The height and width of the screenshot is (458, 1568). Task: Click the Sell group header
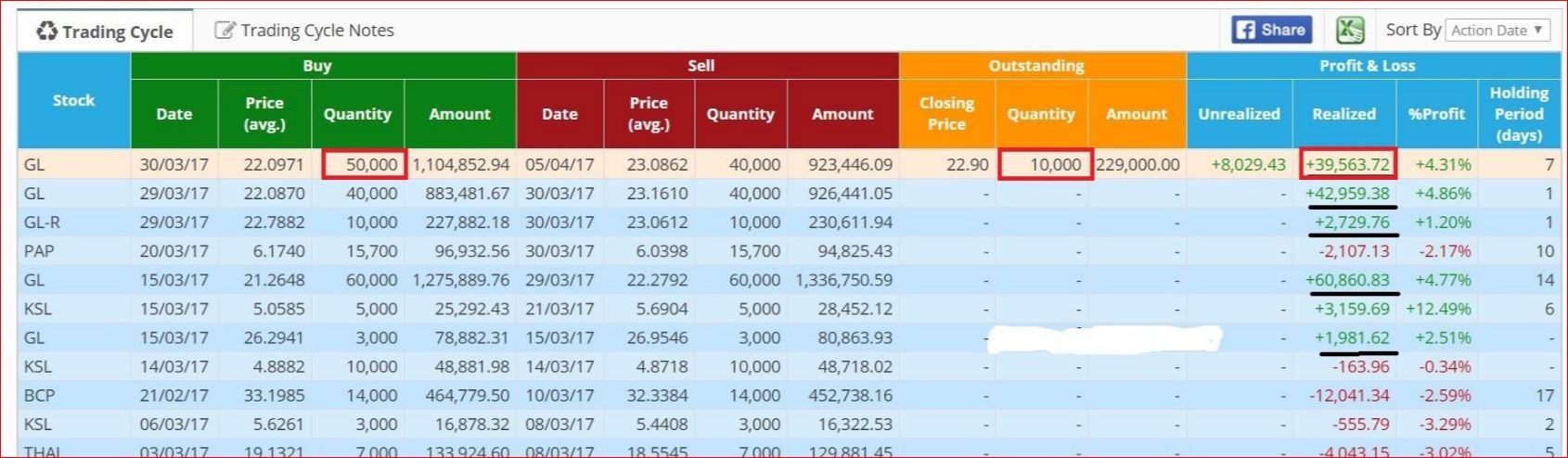point(707,66)
